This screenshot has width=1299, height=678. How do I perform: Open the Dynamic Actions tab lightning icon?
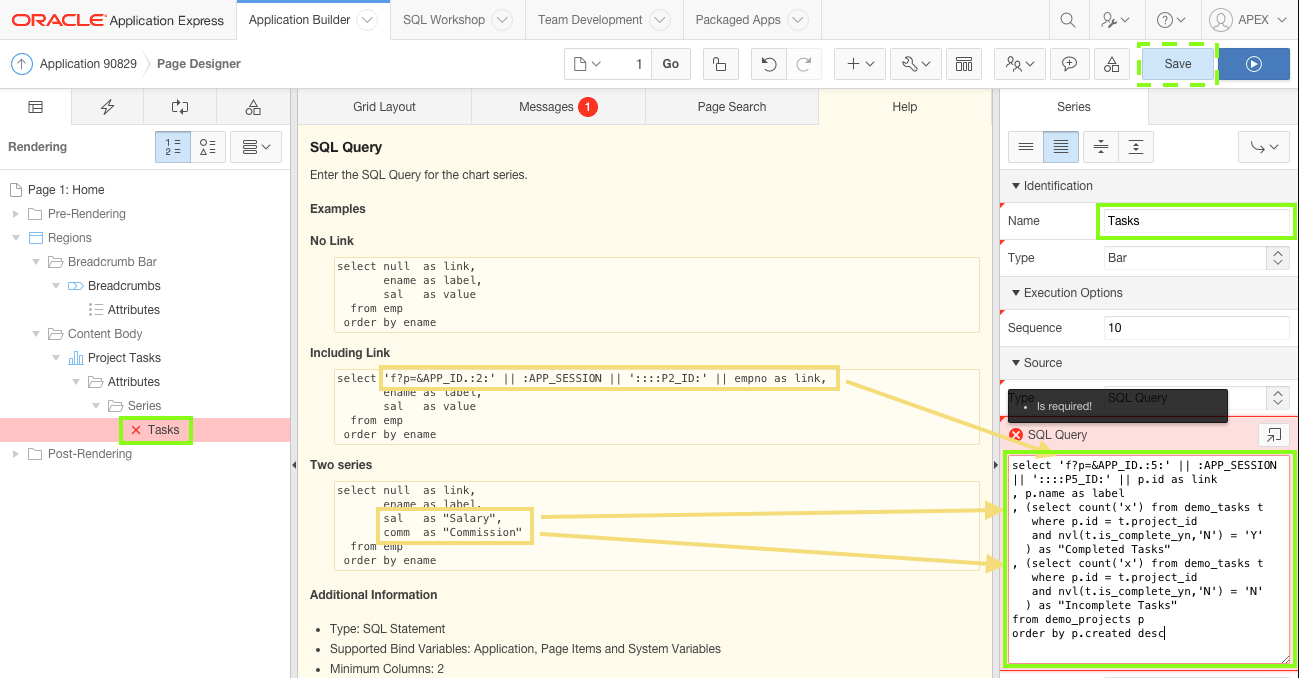click(107, 107)
